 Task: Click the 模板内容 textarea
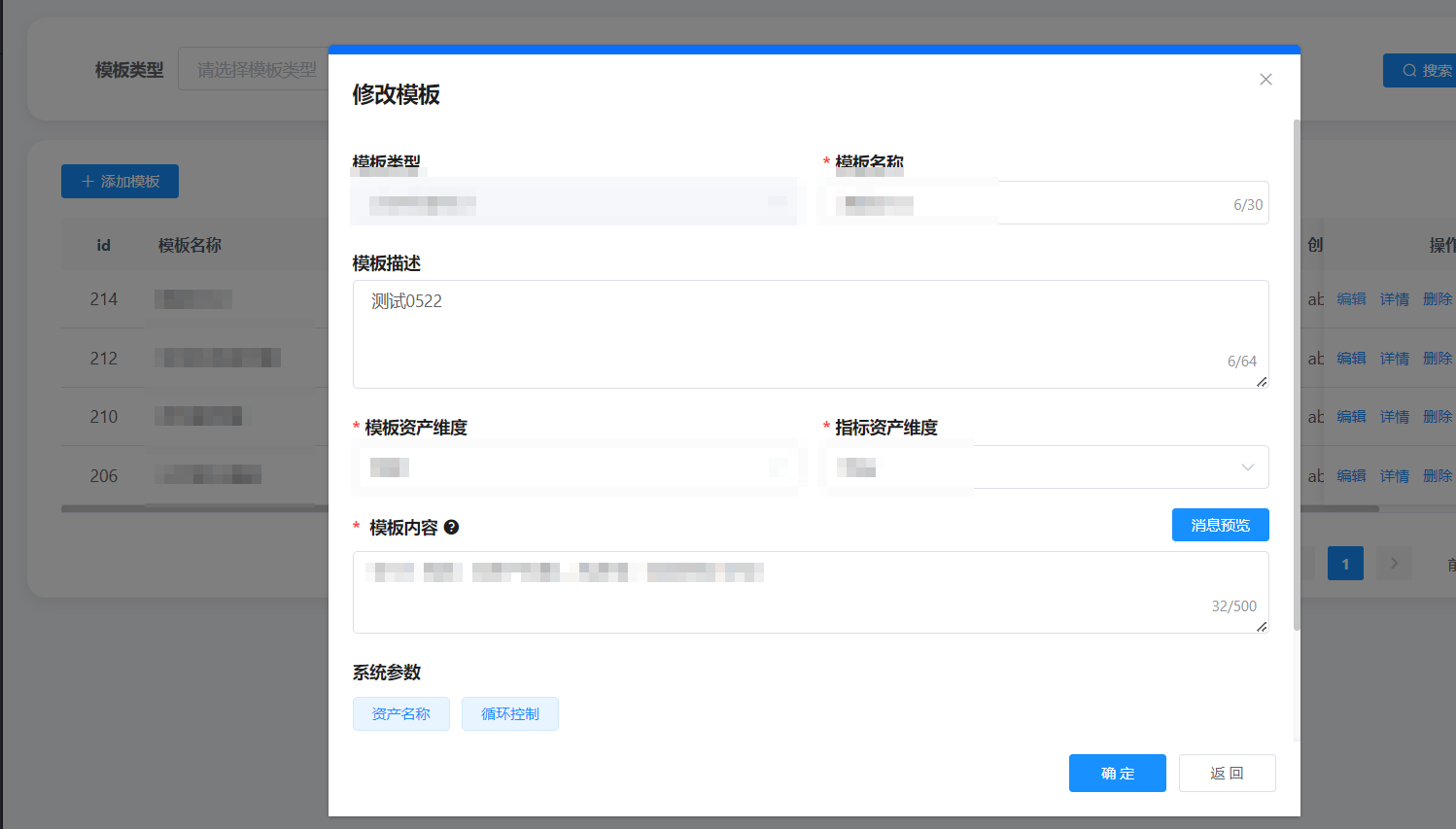point(811,593)
